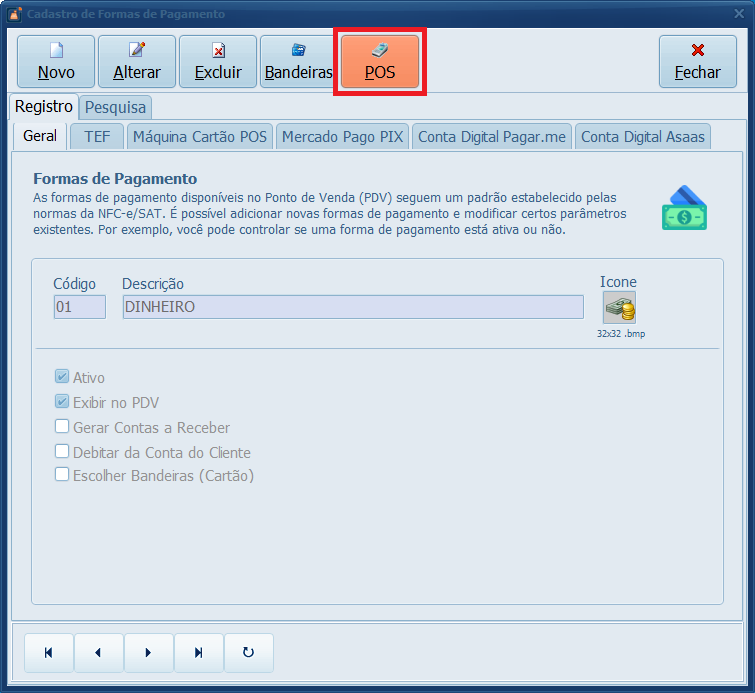
Task: Open the POS machine button
Action: (380, 62)
